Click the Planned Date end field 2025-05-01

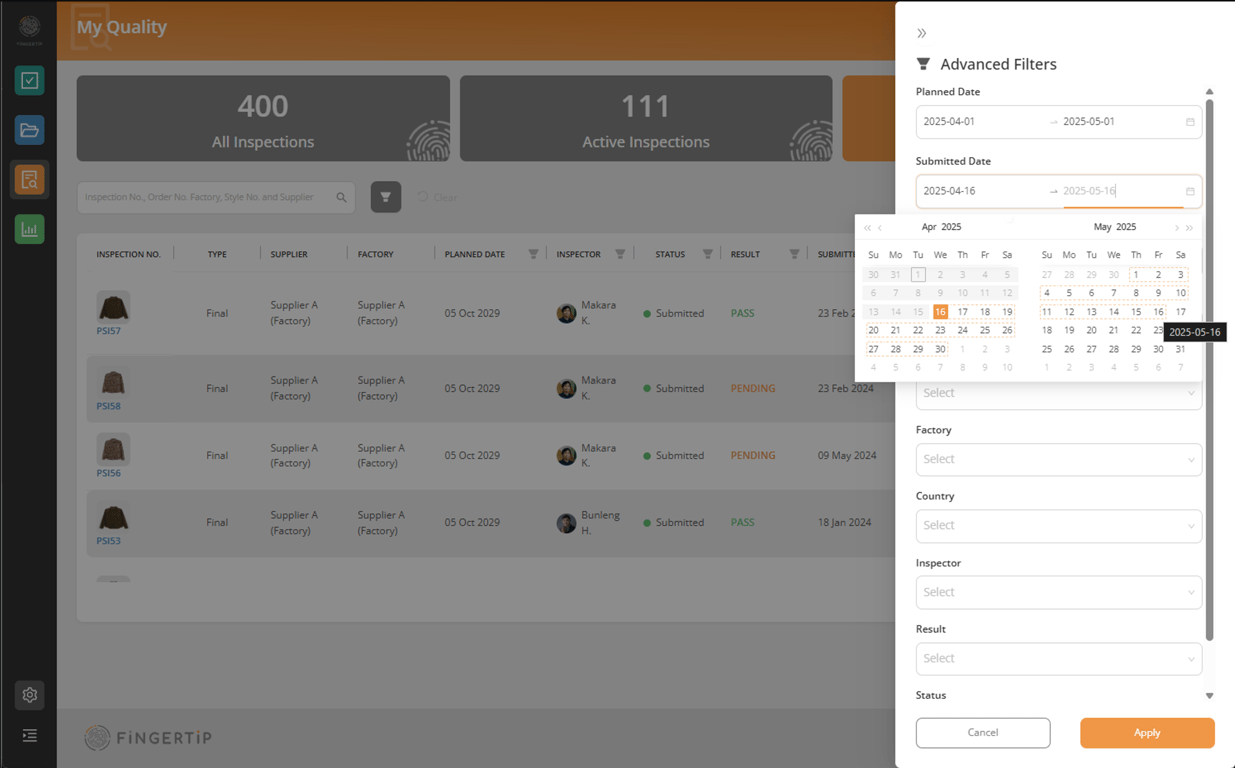(1120, 122)
